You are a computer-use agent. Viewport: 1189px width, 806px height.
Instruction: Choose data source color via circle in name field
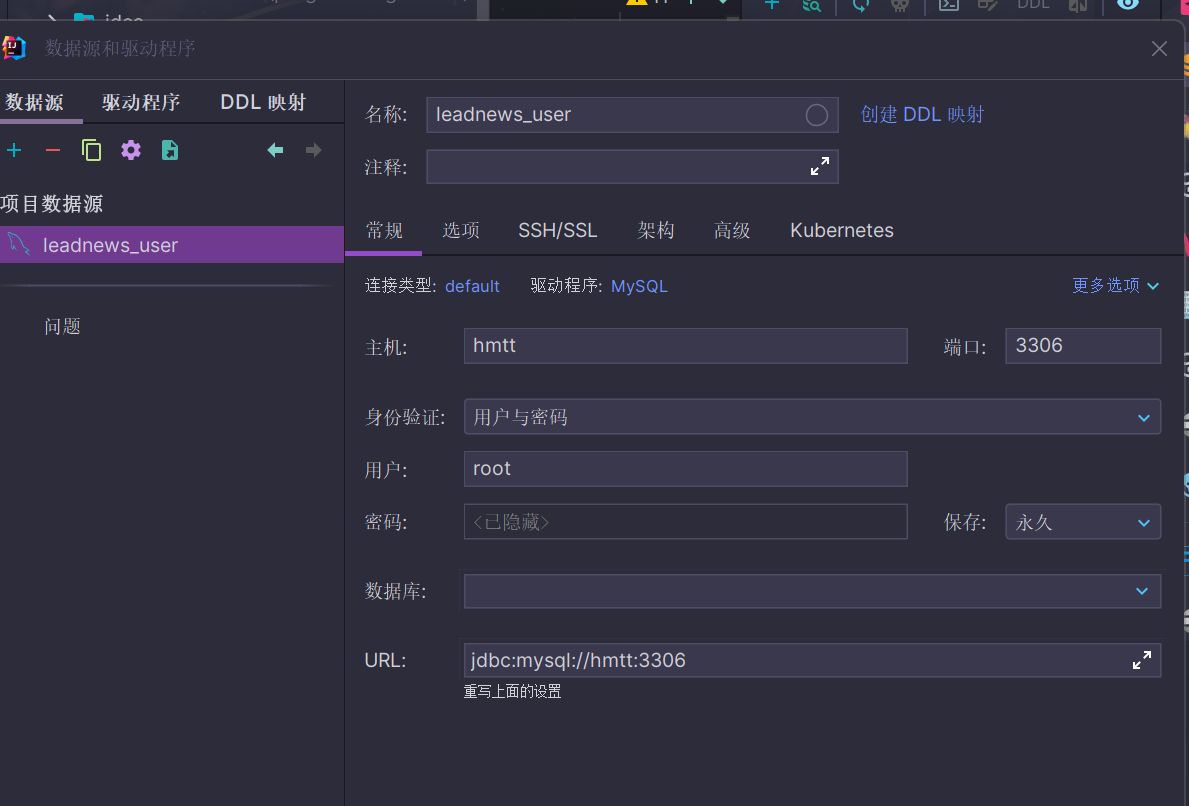point(817,115)
